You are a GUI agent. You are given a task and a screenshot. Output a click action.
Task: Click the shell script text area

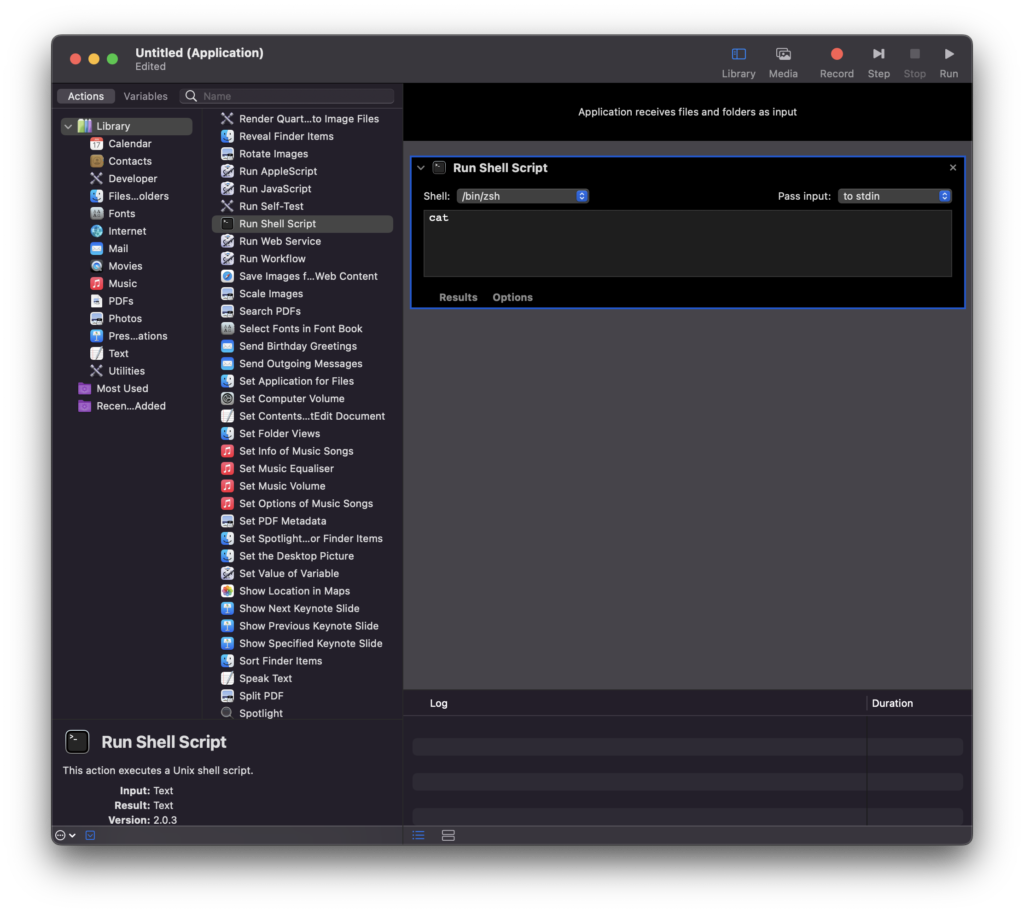[688, 244]
